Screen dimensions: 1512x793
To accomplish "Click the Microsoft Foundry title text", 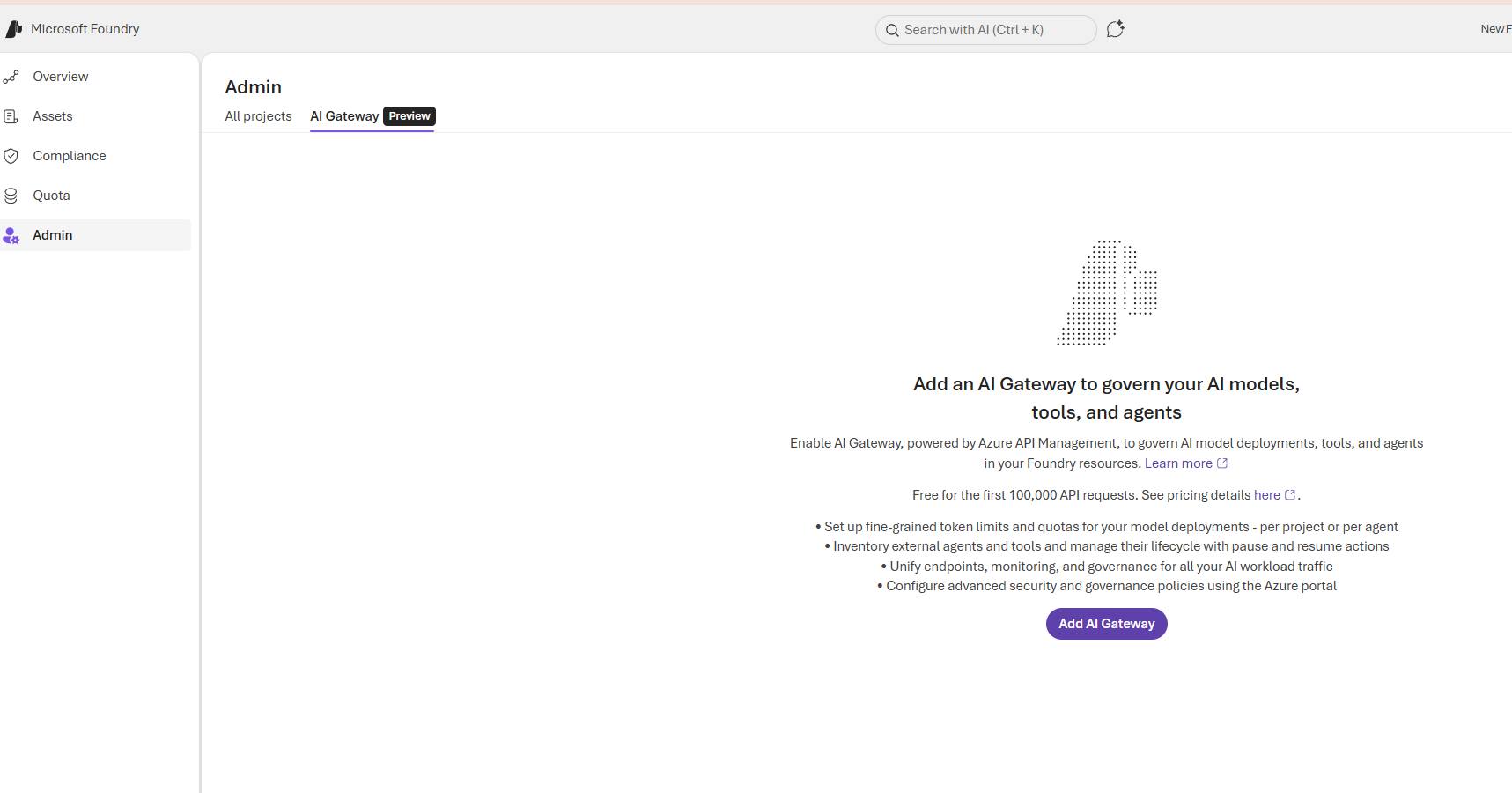I will [85, 29].
